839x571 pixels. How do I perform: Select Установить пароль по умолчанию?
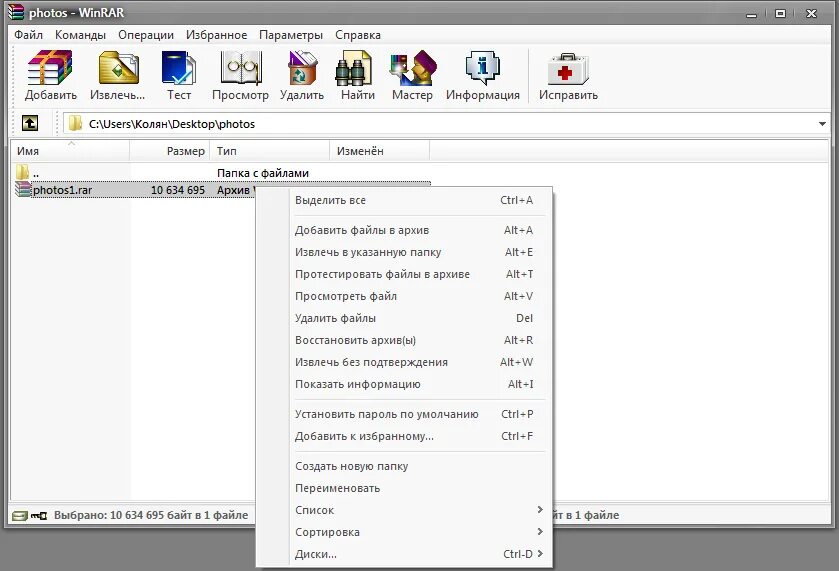pyautogui.click(x=414, y=414)
